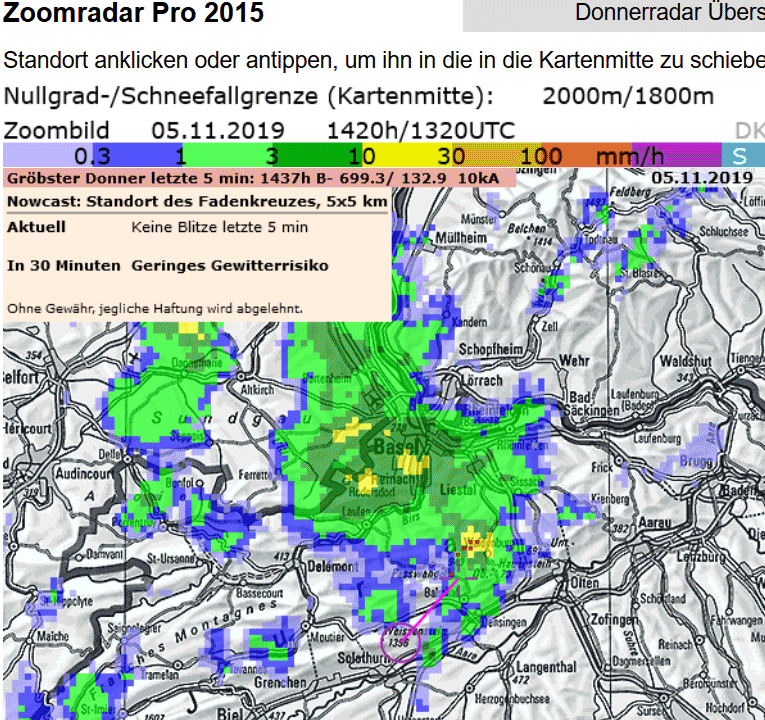Click the 1420h/1320UTC timestamp
Image resolution: width=765 pixels, height=720 pixels.
(x=421, y=131)
